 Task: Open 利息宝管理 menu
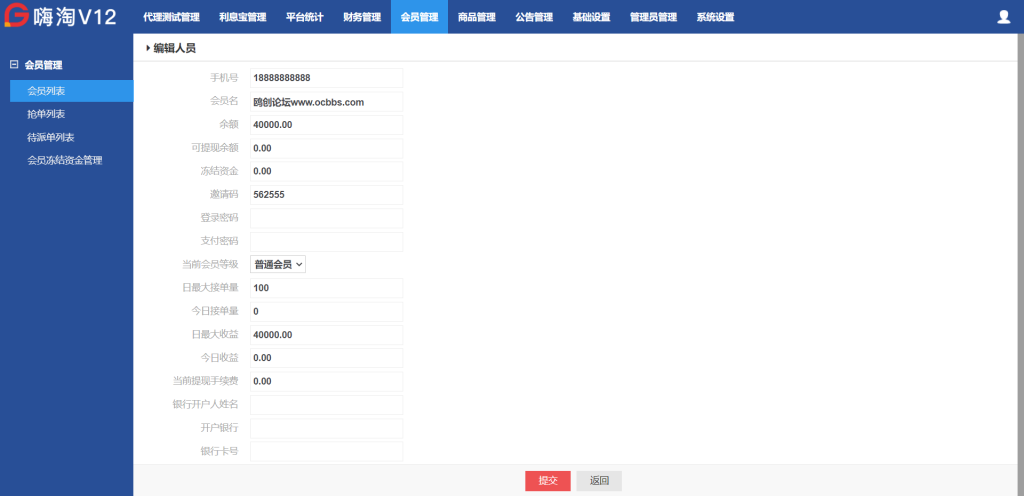tap(242, 17)
